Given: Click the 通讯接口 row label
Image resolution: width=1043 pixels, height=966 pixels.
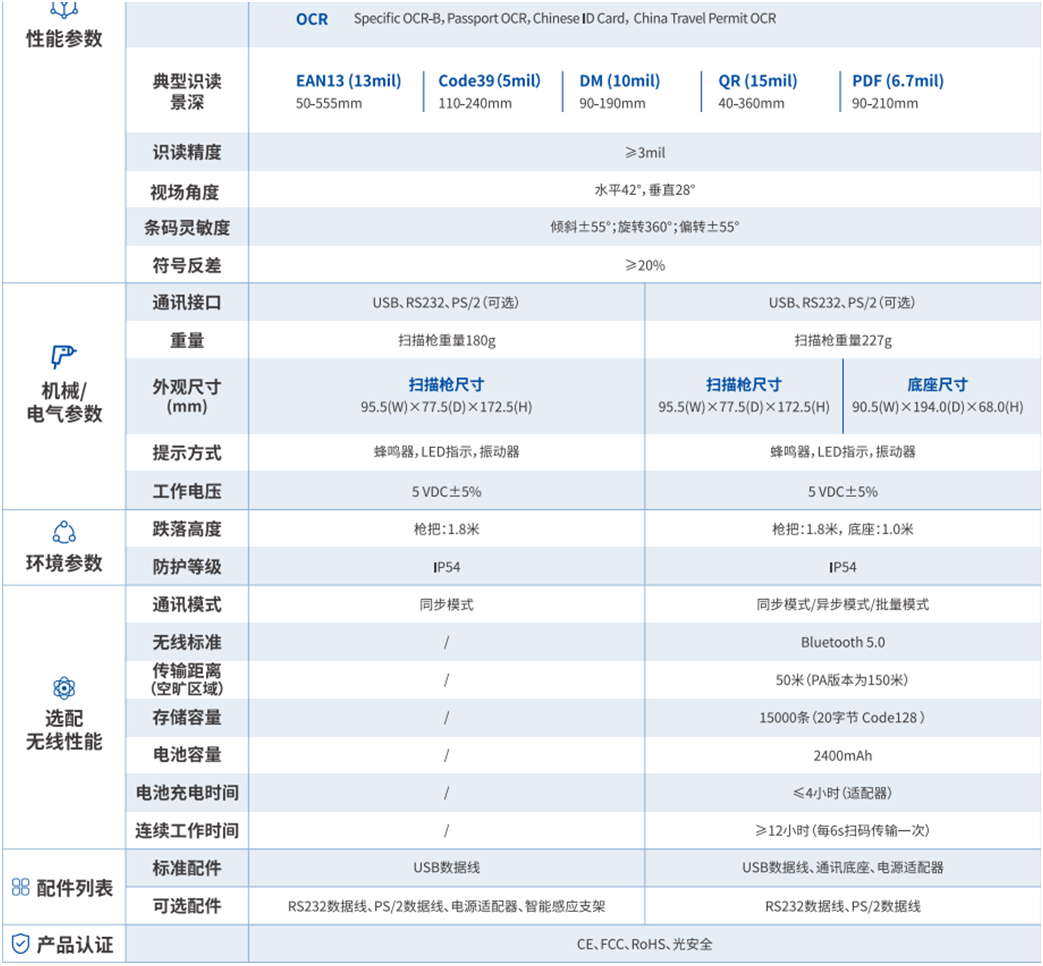Looking at the screenshot, I should [186, 303].
